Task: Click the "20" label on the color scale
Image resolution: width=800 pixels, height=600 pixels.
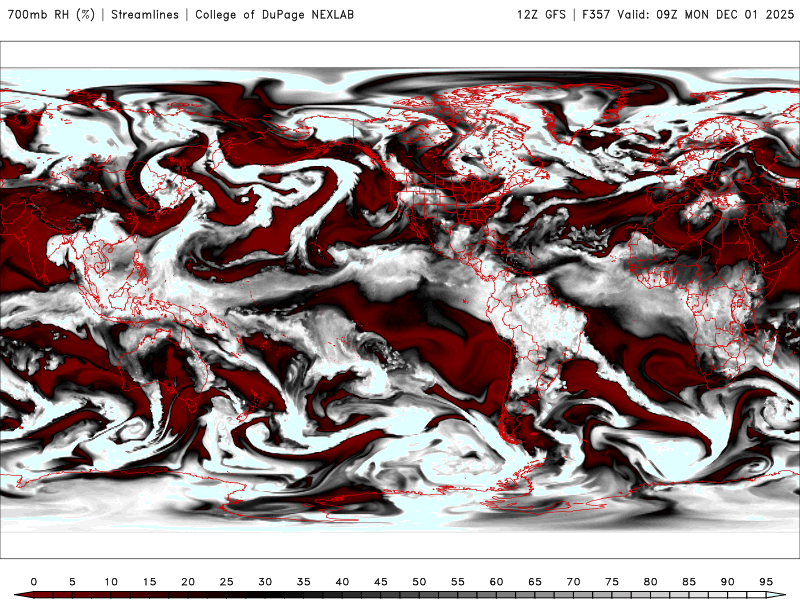Action: pos(188,582)
